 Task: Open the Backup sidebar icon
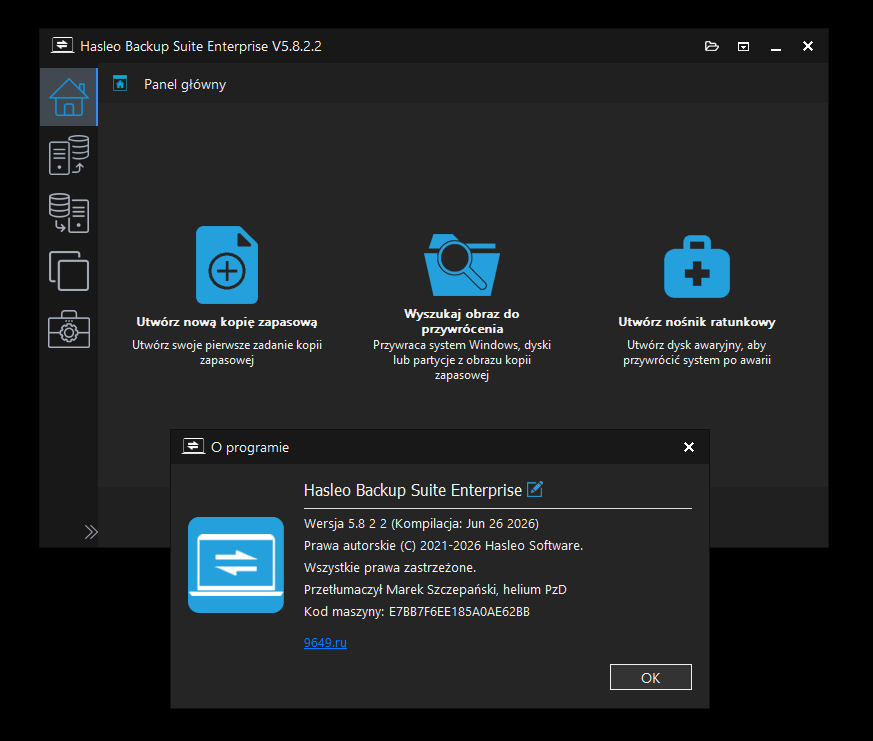[x=68, y=155]
